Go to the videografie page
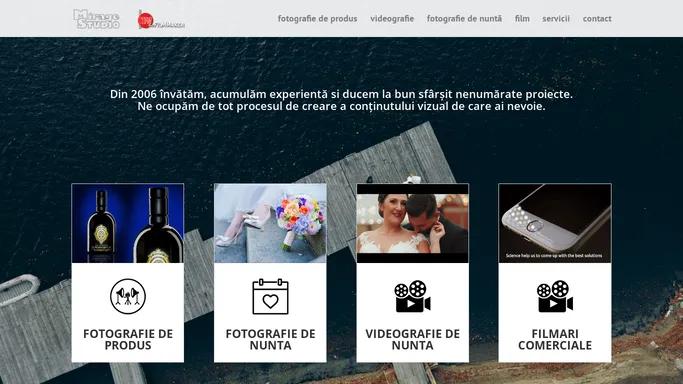The width and height of the screenshot is (683, 384). pos(392,19)
